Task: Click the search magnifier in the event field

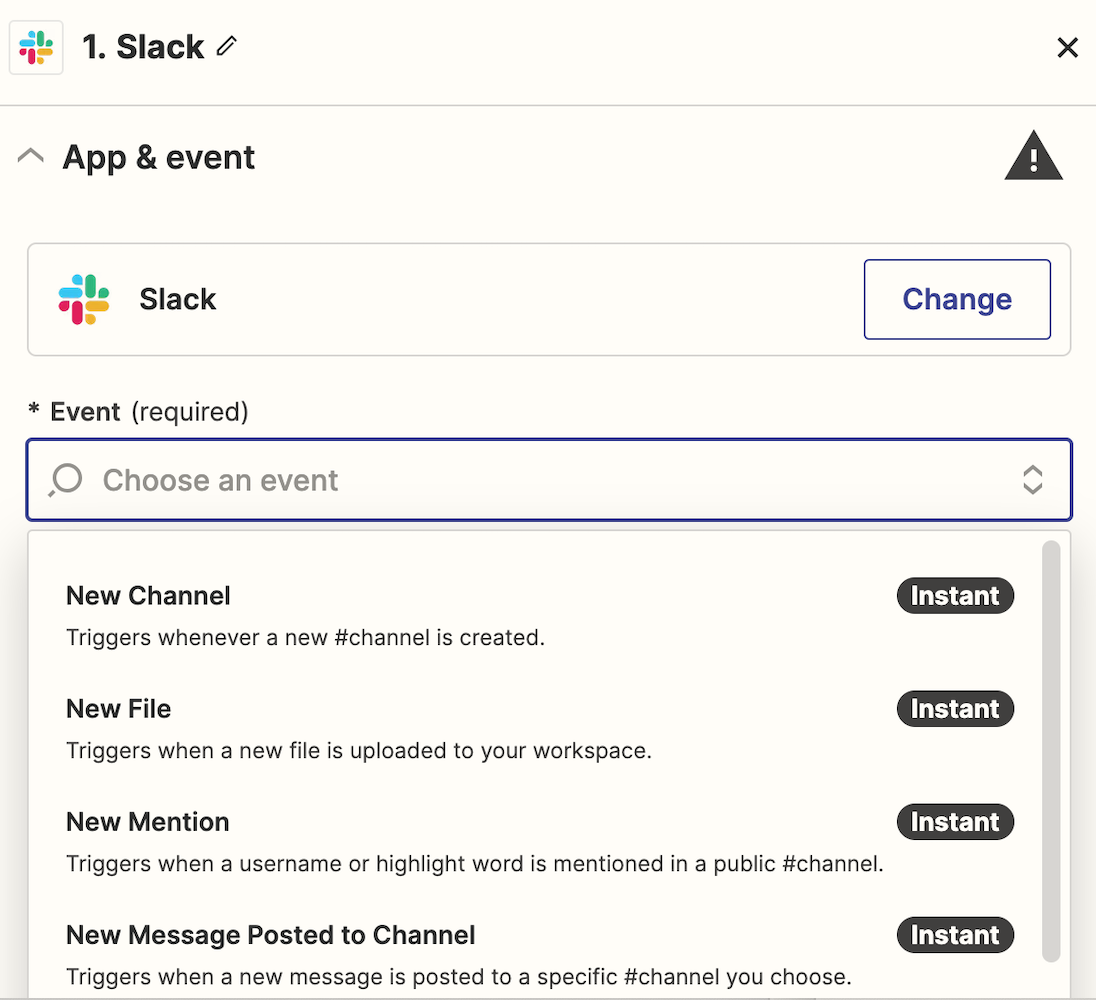Action: [66, 480]
